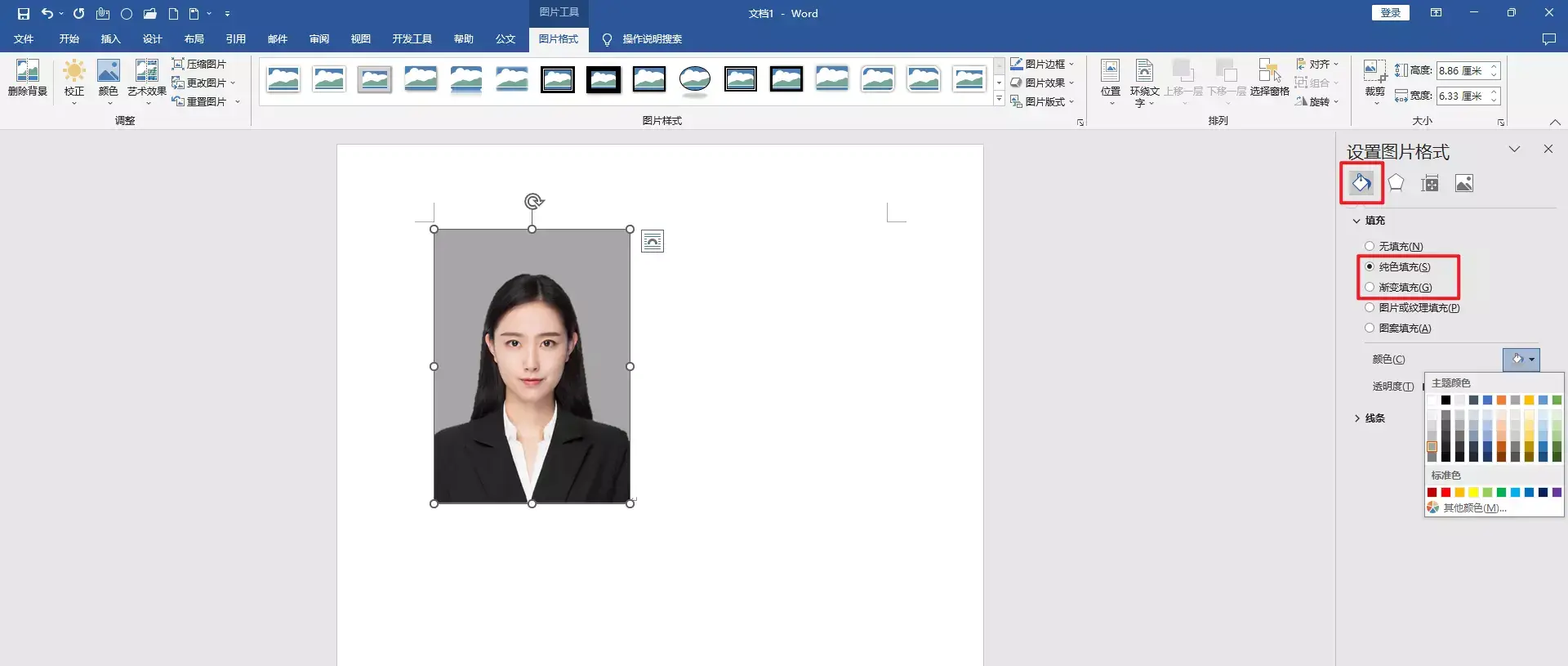Open the Size (大小) dialog launcher

tap(1501, 123)
